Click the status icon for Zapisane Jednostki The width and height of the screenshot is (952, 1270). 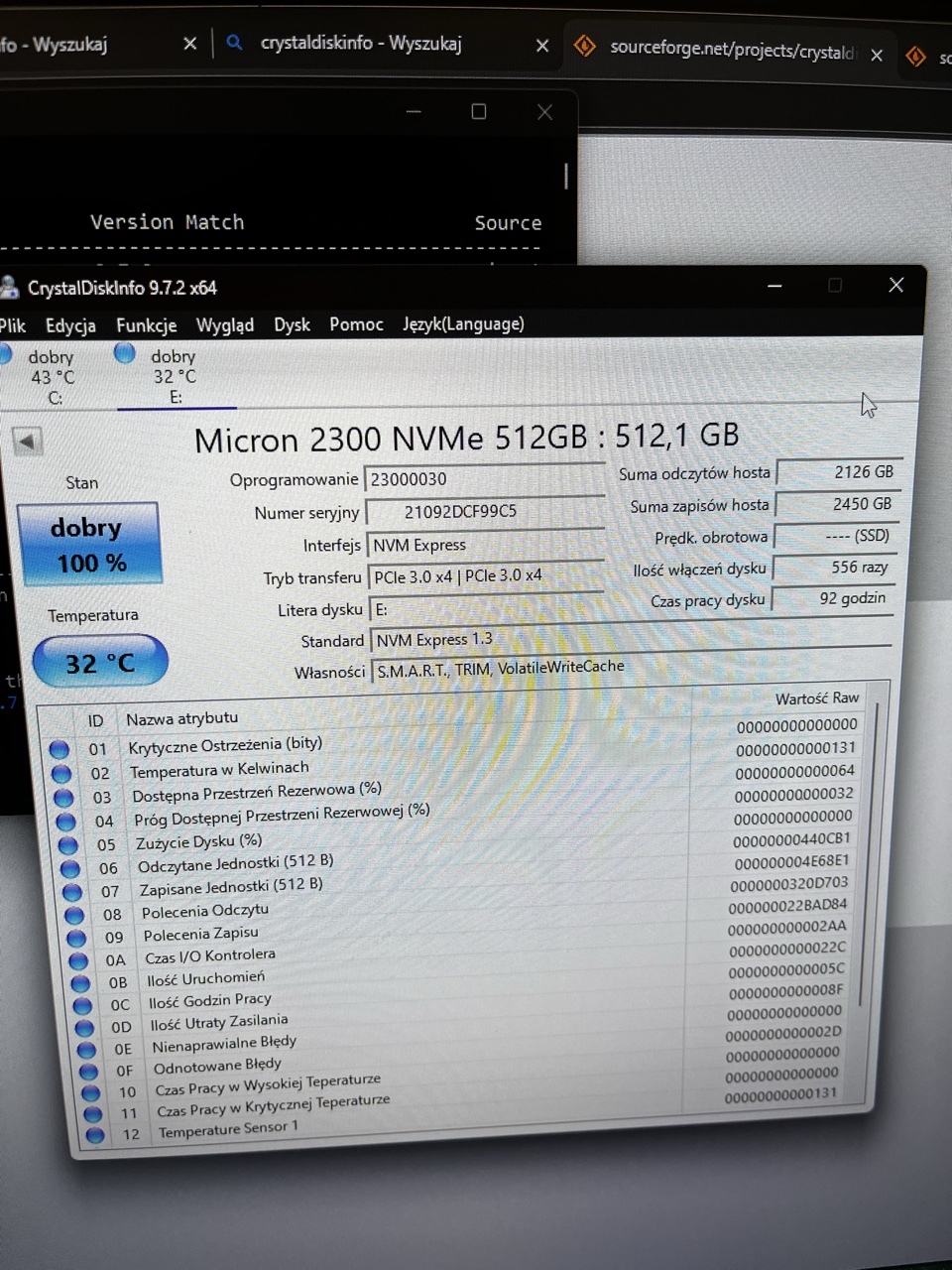coord(72,892)
